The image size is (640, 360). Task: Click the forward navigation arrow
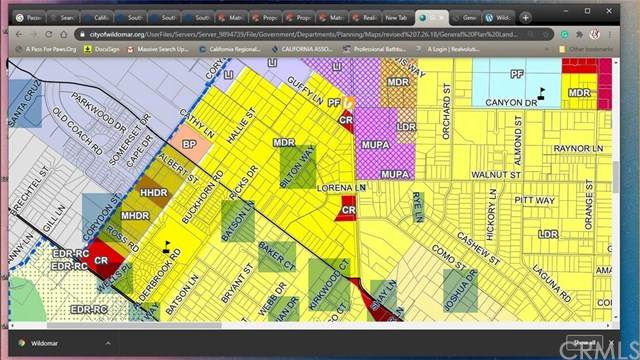tap(34, 35)
